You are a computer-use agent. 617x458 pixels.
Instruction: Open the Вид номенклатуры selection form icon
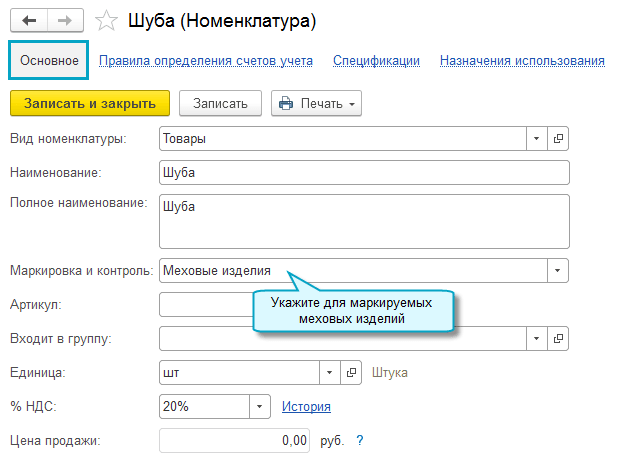[558, 139]
